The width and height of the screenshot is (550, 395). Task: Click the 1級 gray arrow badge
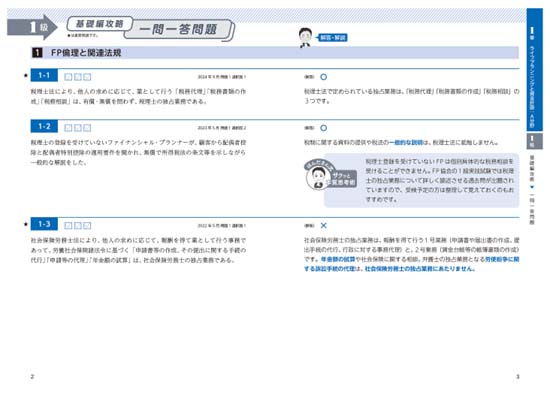point(32,27)
